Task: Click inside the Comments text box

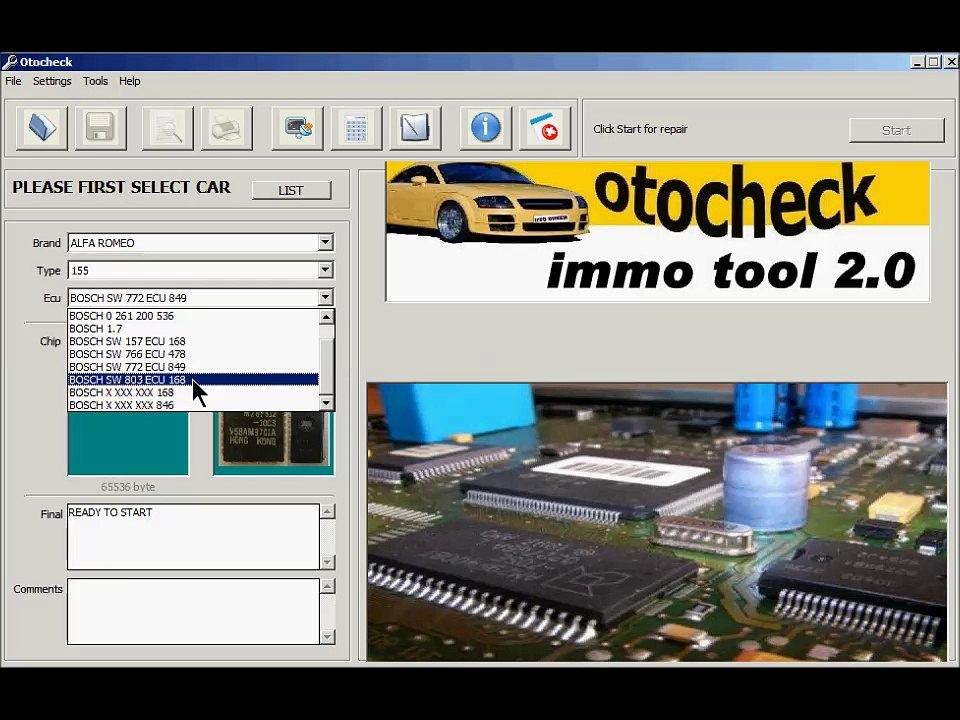Action: (x=193, y=611)
